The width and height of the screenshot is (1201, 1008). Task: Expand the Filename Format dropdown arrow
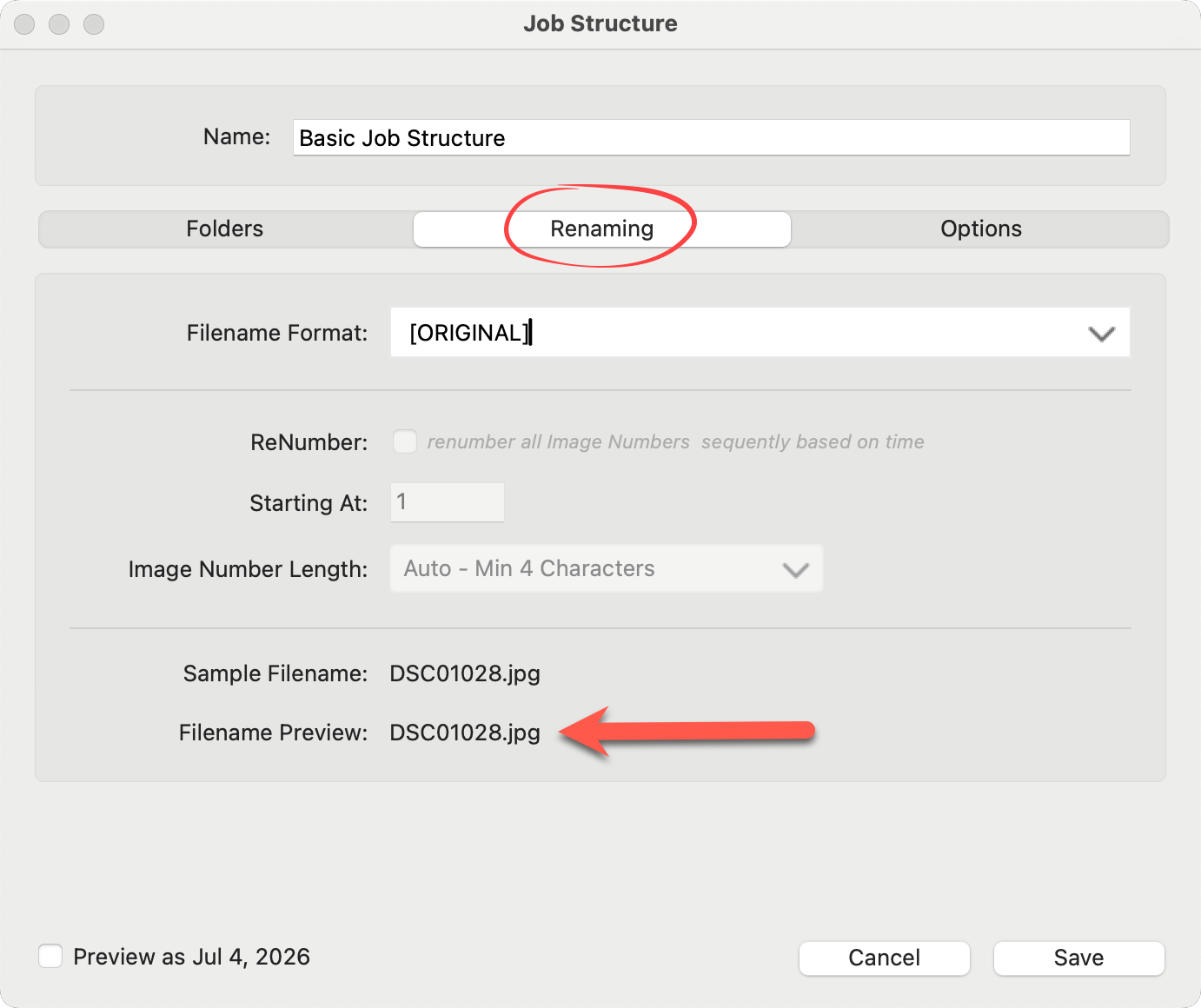tap(1101, 334)
